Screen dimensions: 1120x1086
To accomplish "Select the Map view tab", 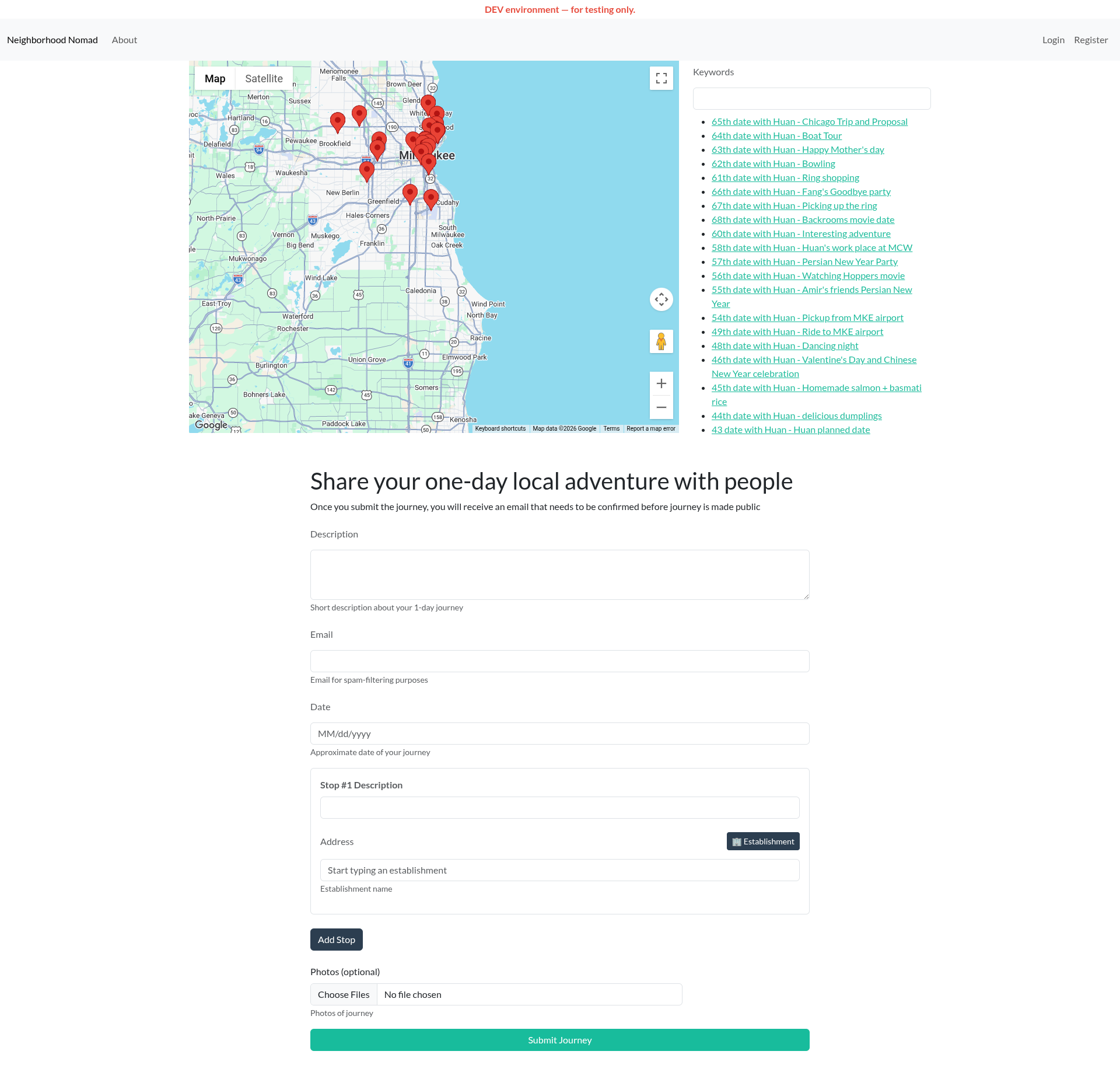I will (215, 78).
